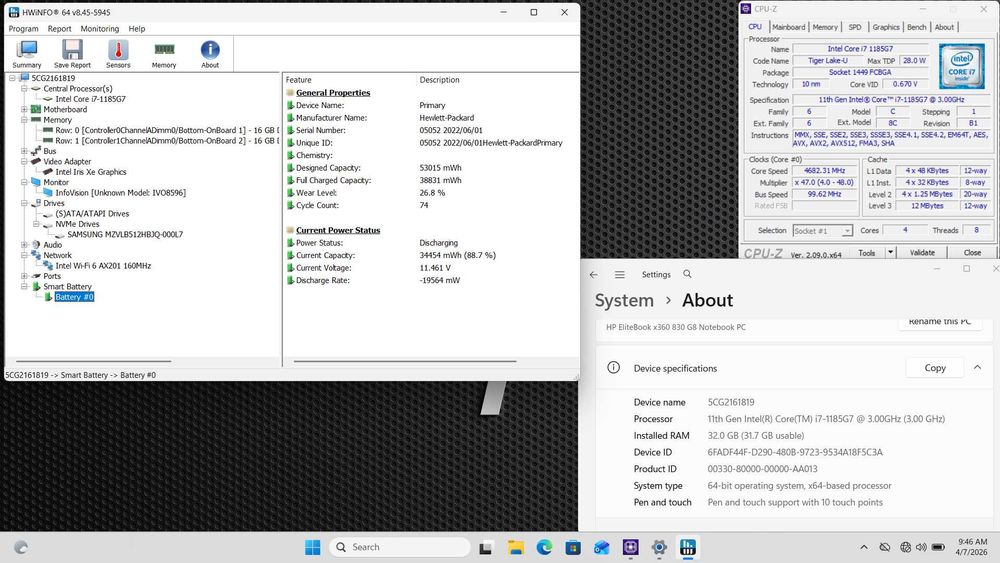Open the Memory toolbar icon in HWiNFO

click(x=164, y=54)
